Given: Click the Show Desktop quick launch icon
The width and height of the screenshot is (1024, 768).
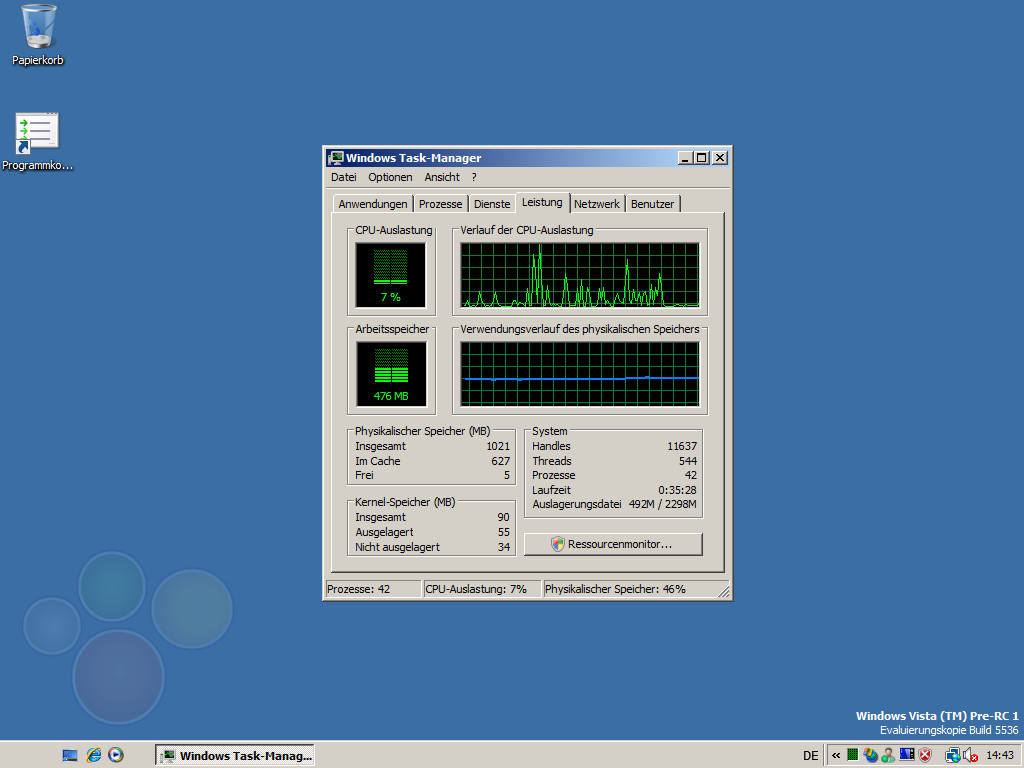Looking at the screenshot, I should pos(70,756).
